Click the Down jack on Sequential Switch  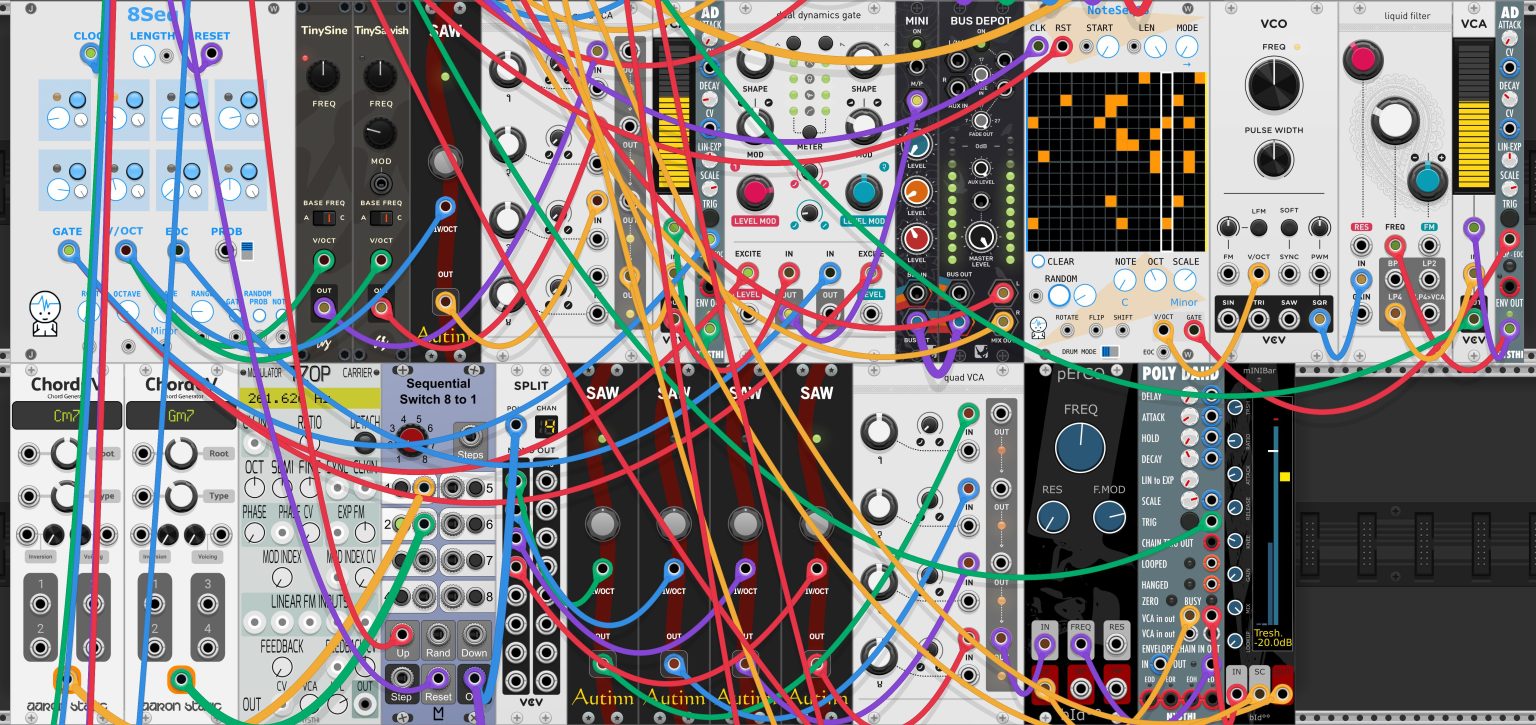(x=474, y=634)
